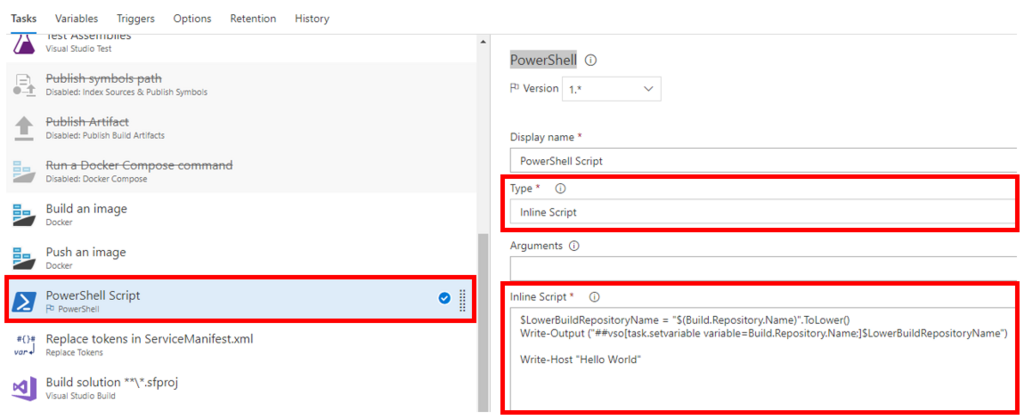Click the PowerShell heading text
The height and width of the screenshot is (420, 1024).
(543, 60)
